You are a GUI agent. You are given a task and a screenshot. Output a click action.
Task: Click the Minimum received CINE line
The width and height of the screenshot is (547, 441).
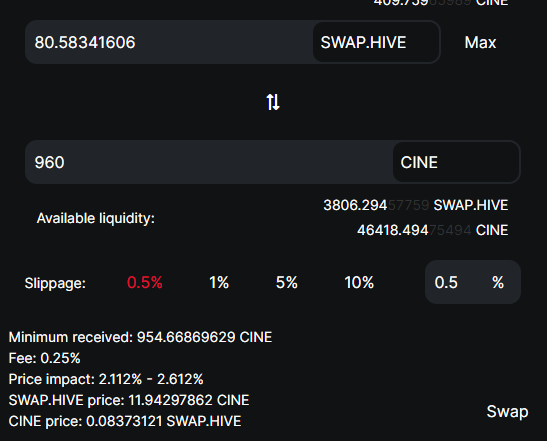[x=140, y=337]
